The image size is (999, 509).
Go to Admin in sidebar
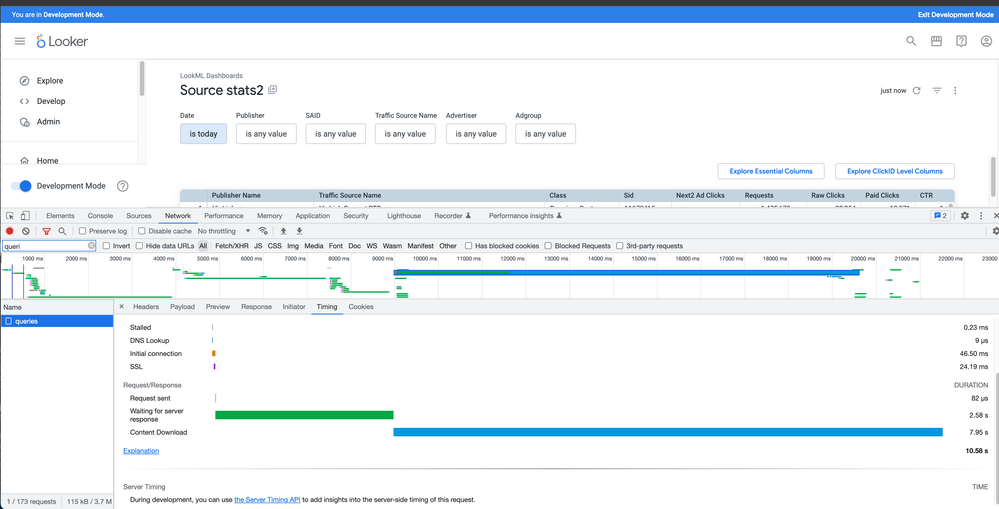click(x=48, y=122)
